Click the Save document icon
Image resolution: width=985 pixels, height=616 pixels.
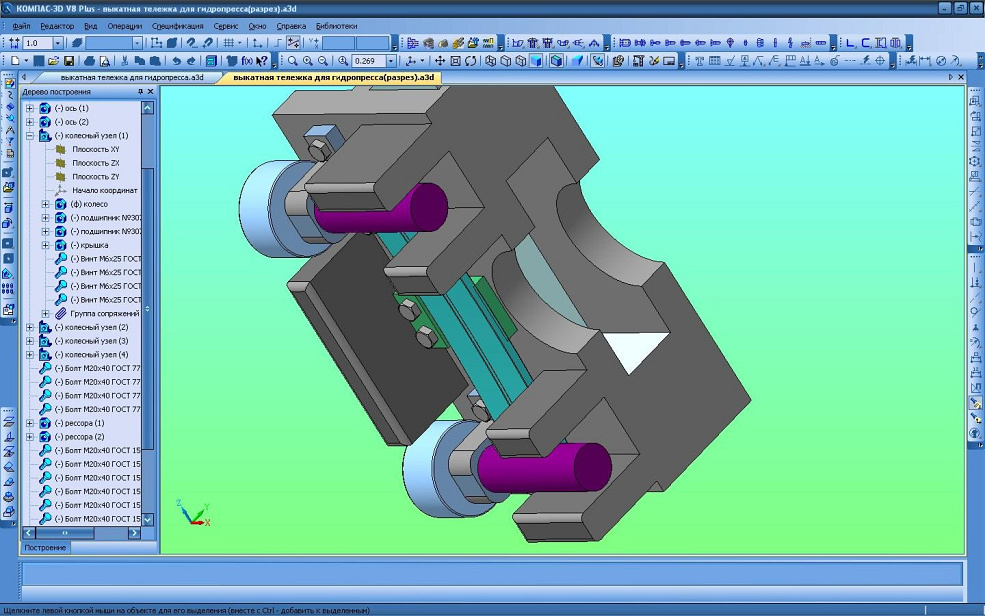[70, 61]
